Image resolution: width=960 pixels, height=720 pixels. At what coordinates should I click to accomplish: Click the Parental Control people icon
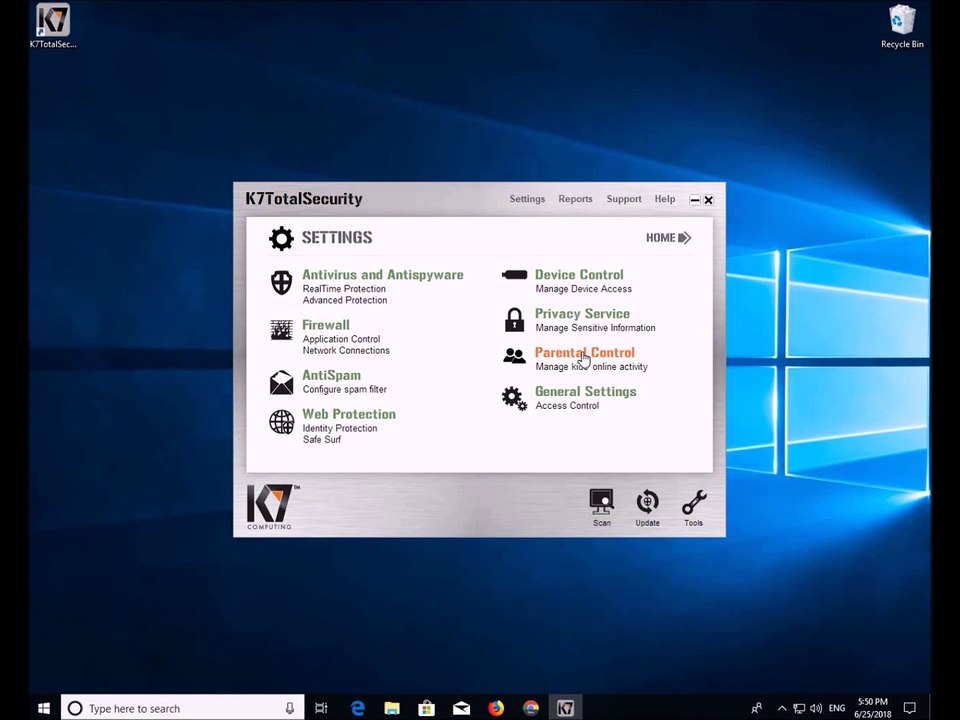514,356
